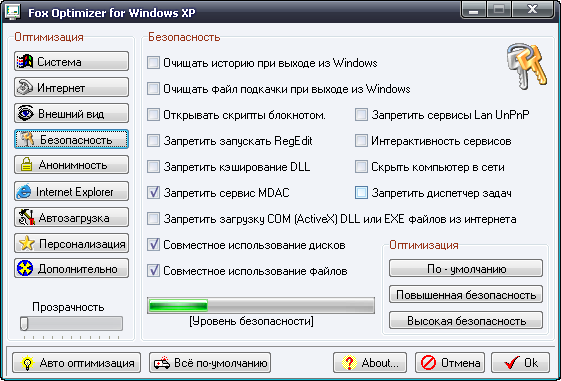Check Скрыть компьютер в сети

click(361, 167)
